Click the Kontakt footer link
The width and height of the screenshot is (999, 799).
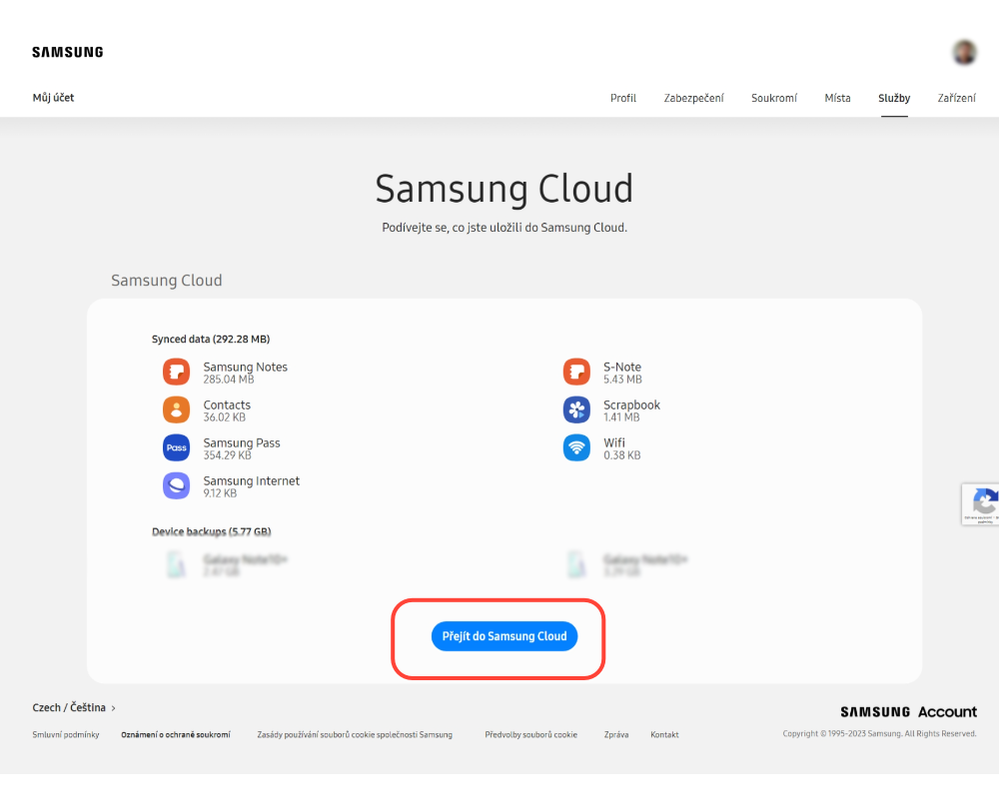(x=665, y=735)
